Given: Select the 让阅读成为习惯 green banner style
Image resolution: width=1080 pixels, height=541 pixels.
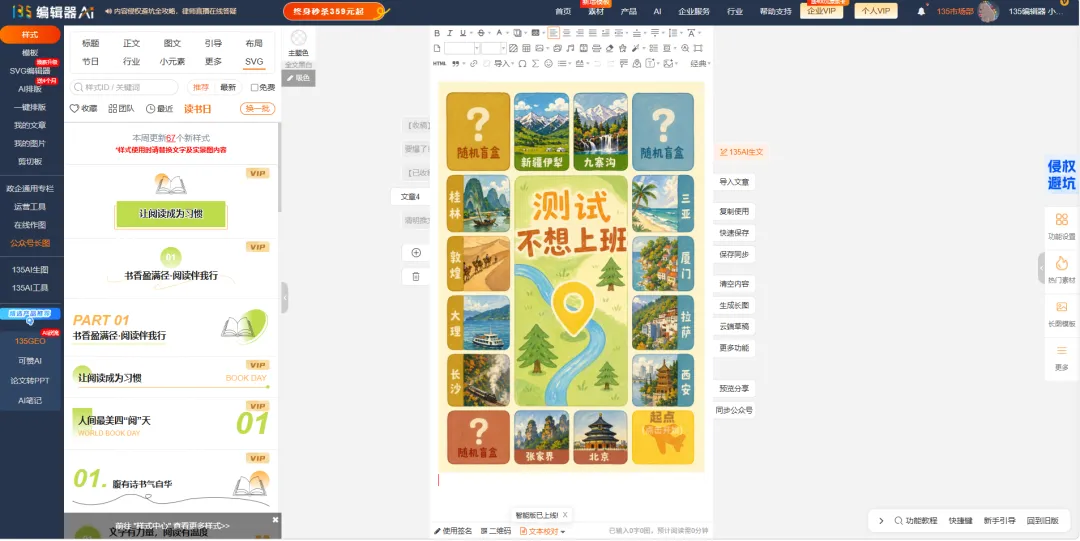Looking at the screenshot, I should (172, 214).
